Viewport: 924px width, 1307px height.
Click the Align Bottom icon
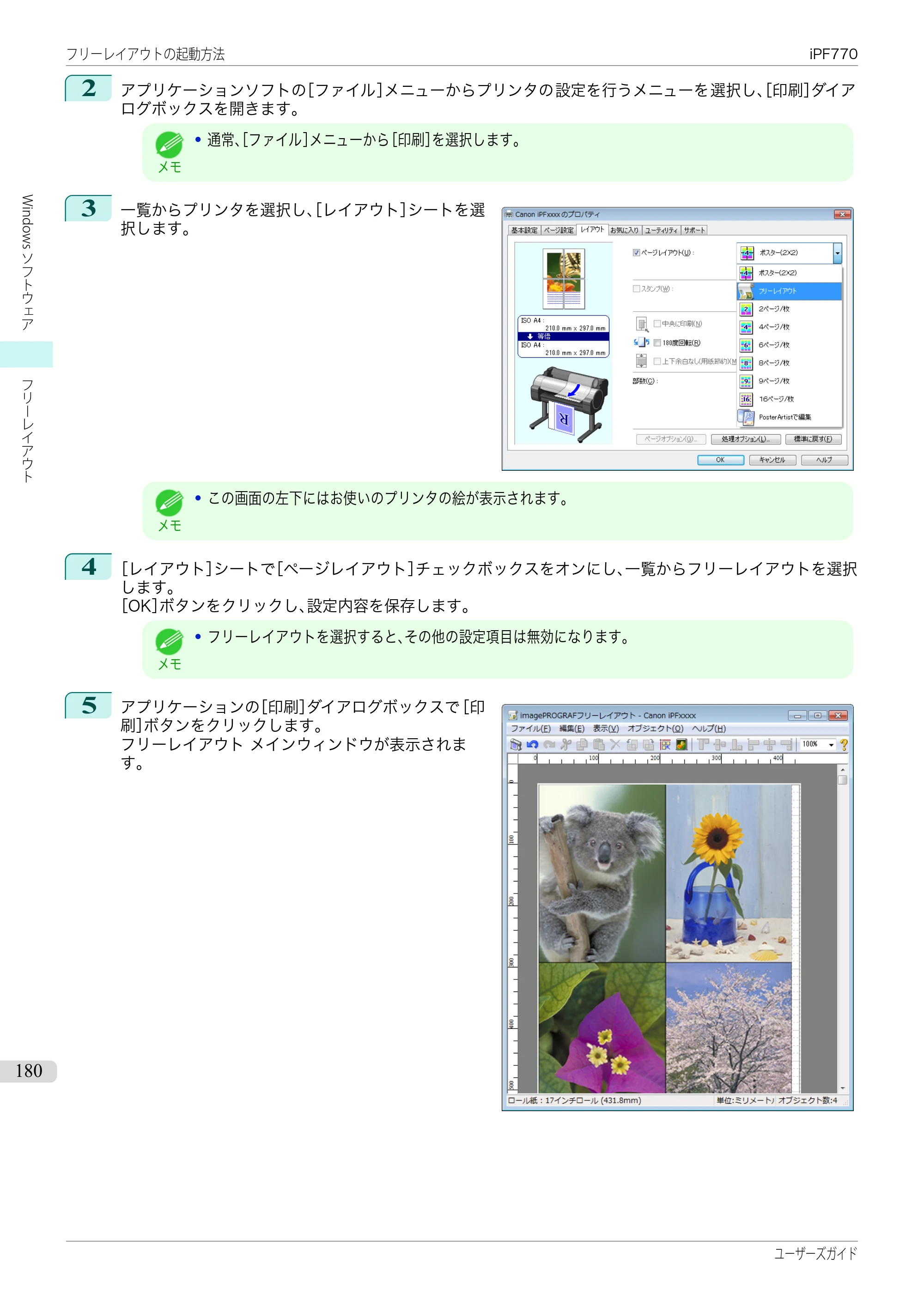[736, 745]
